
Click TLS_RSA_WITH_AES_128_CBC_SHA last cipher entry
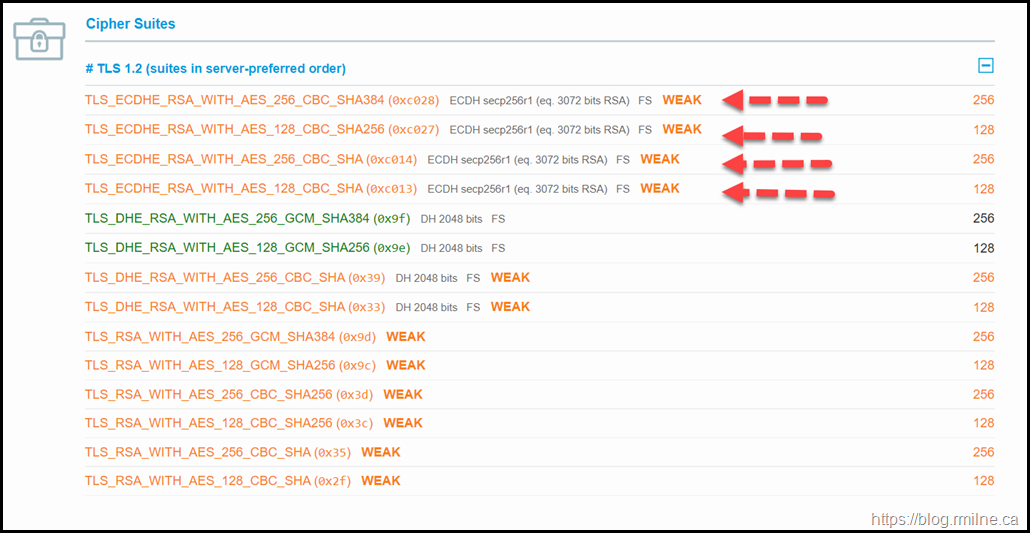tap(198, 481)
